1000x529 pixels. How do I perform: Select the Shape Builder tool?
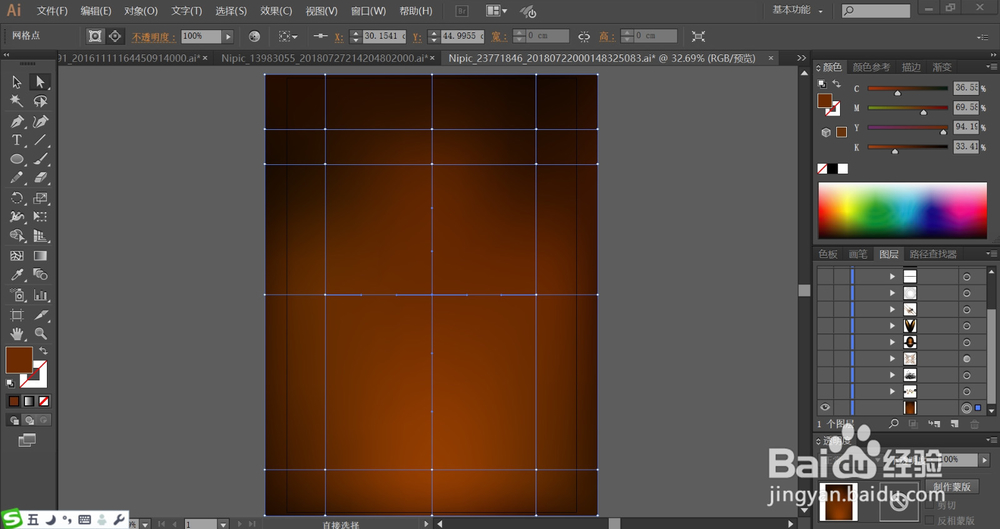tap(17, 236)
